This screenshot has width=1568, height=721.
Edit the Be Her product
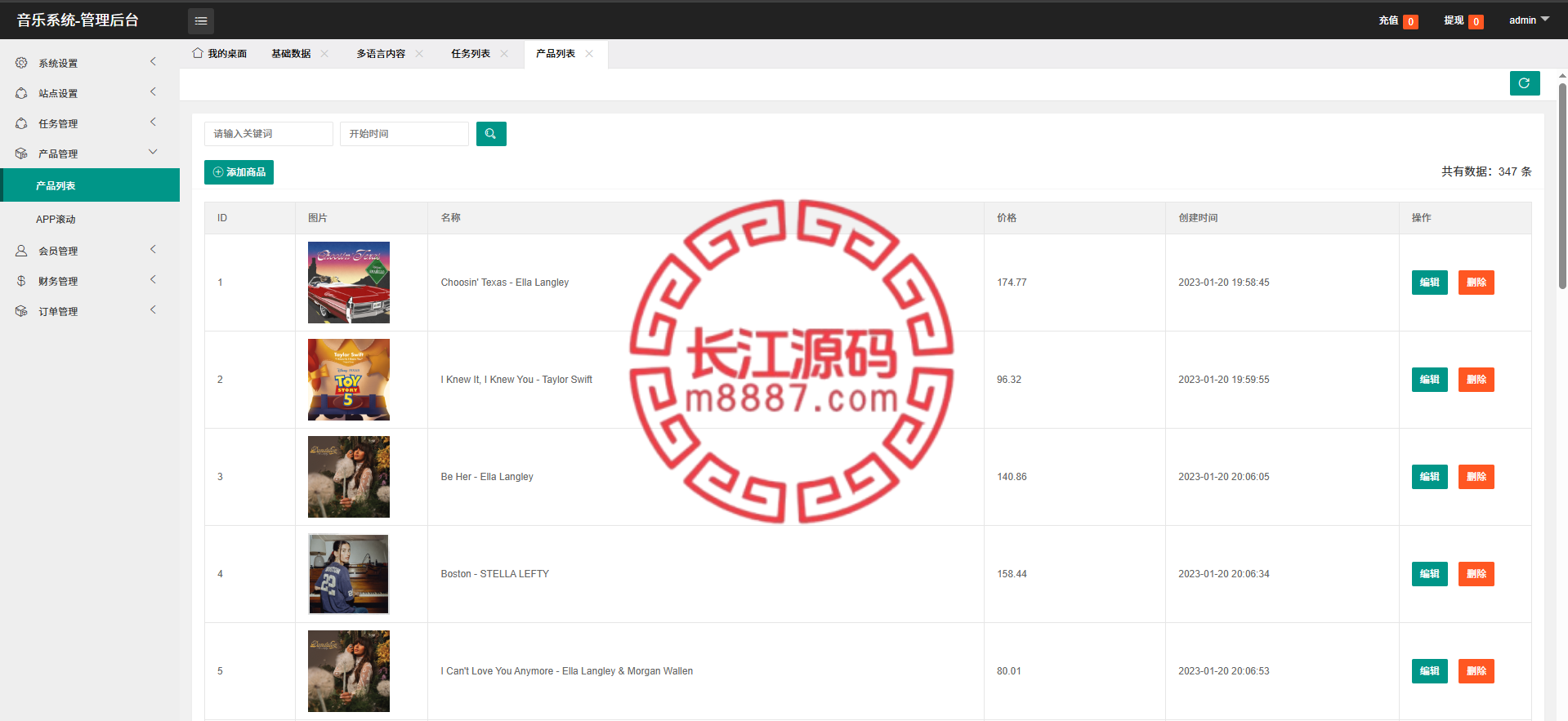tap(1430, 477)
